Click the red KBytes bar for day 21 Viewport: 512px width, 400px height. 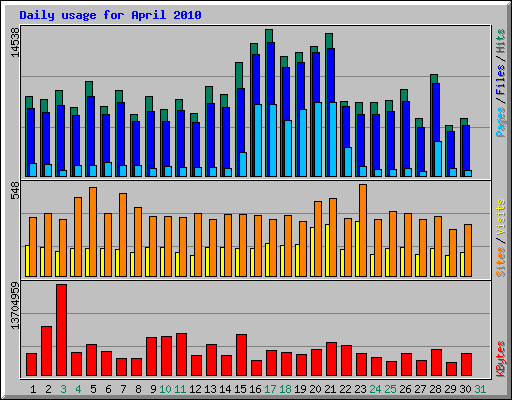(331, 359)
